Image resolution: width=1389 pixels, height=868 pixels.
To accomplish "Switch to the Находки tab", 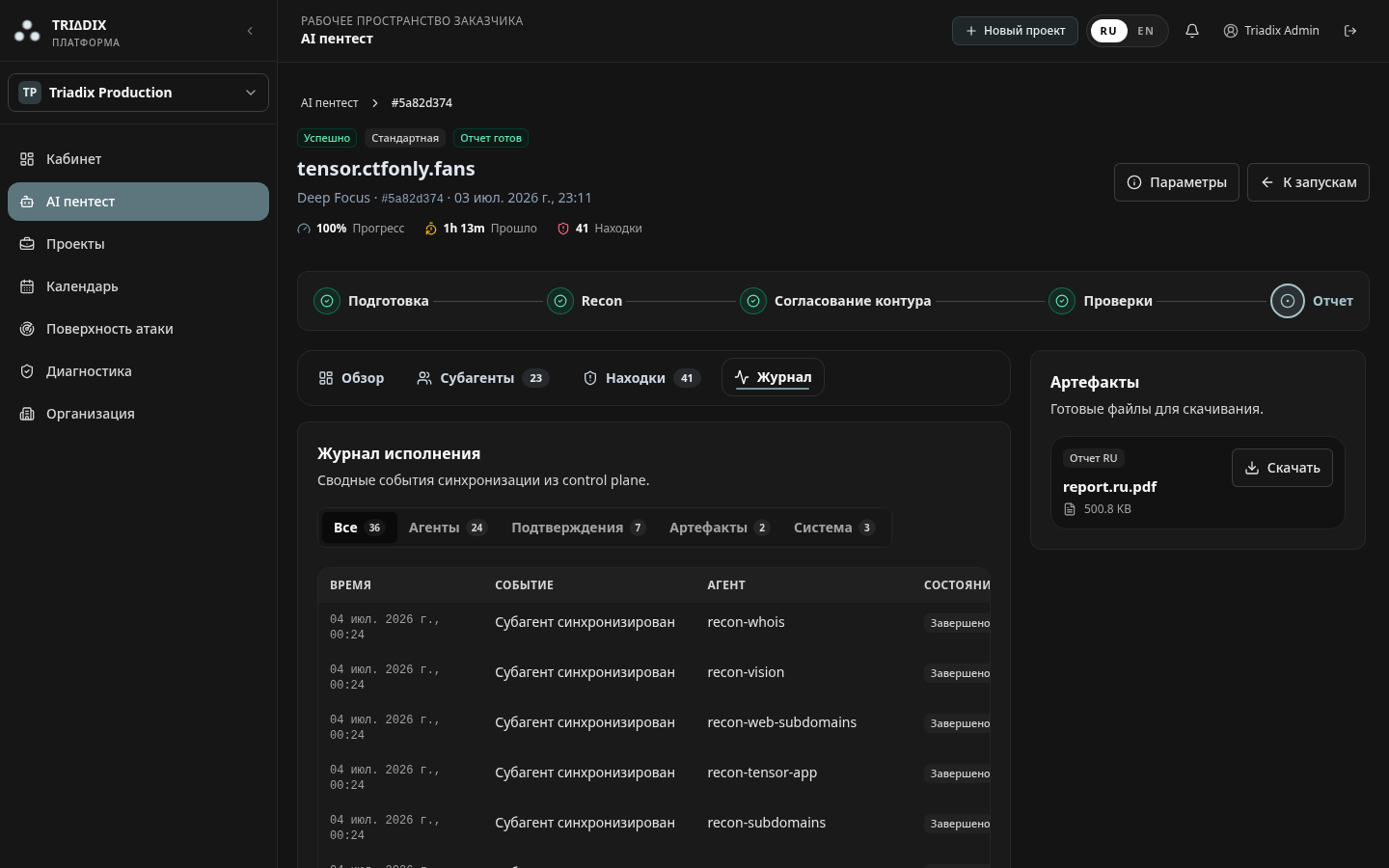I will click(640, 378).
